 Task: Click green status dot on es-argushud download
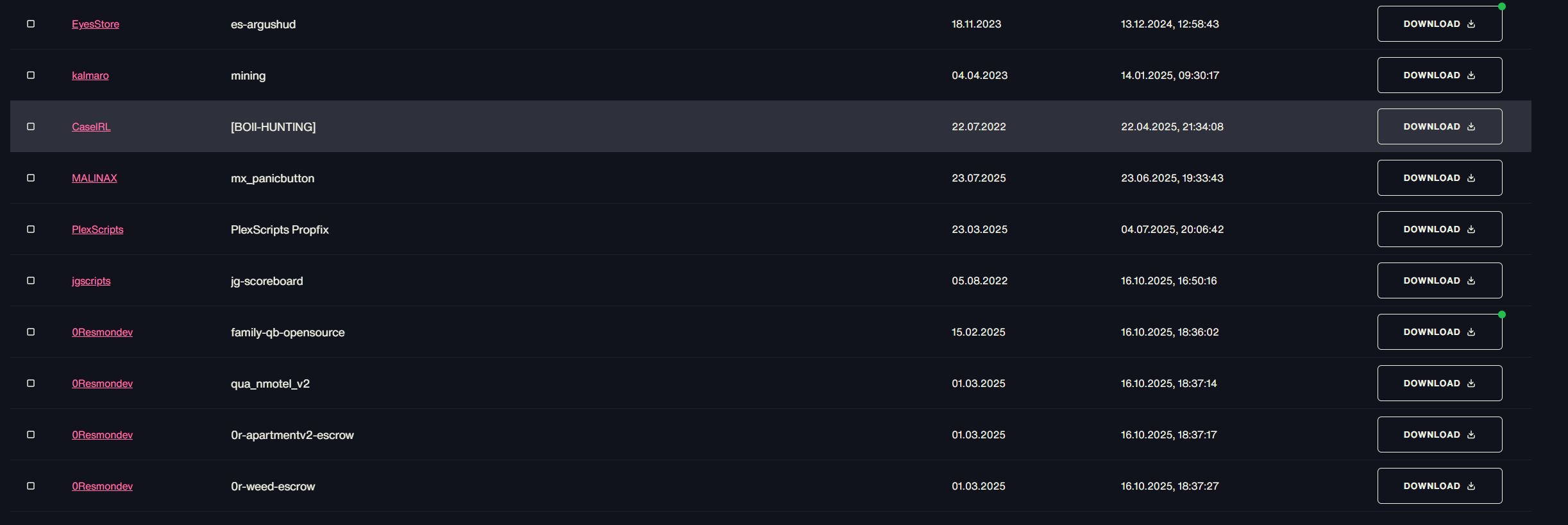click(1502, 6)
